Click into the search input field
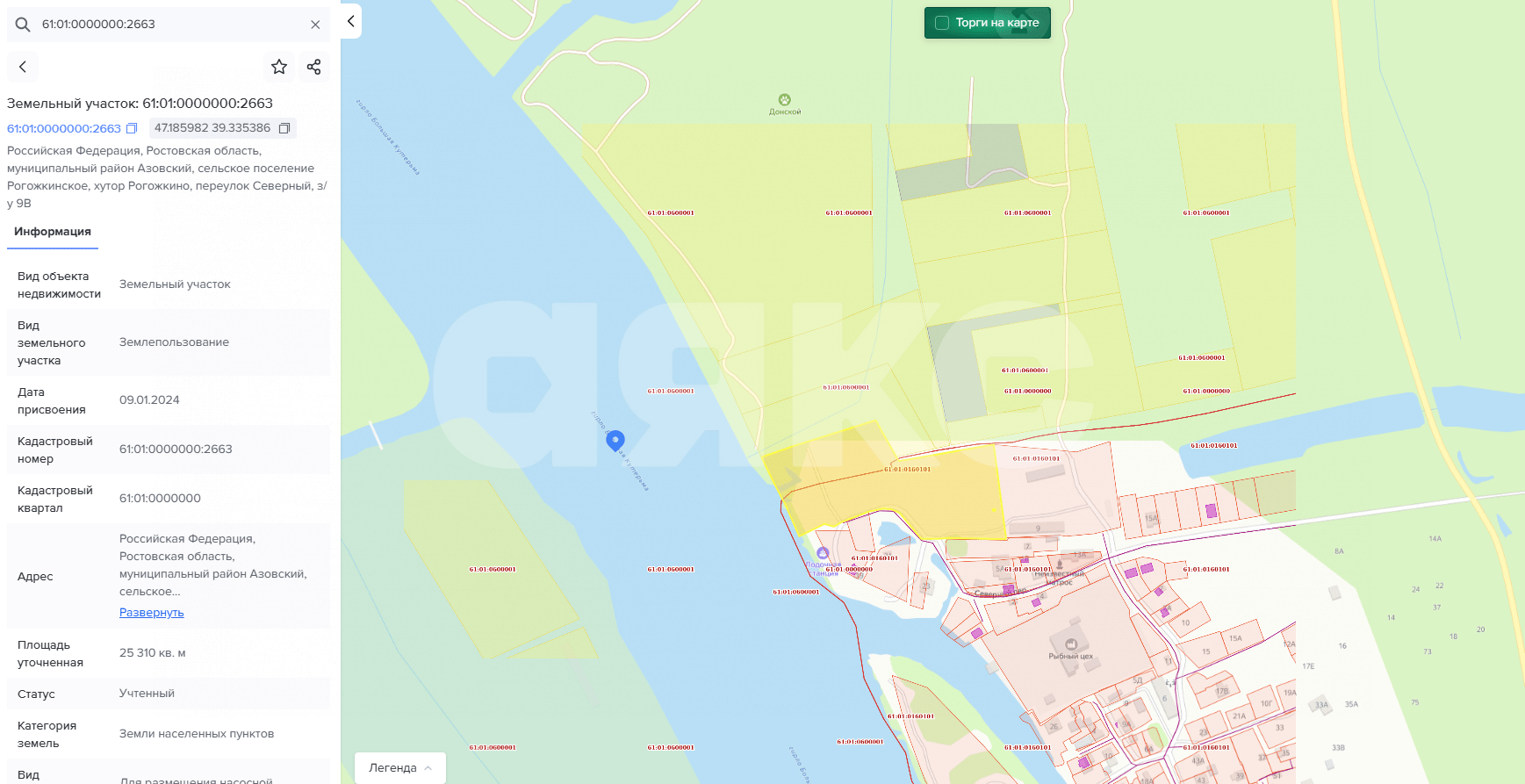The height and width of the screenshot is (784, 1525). point(167,25)
